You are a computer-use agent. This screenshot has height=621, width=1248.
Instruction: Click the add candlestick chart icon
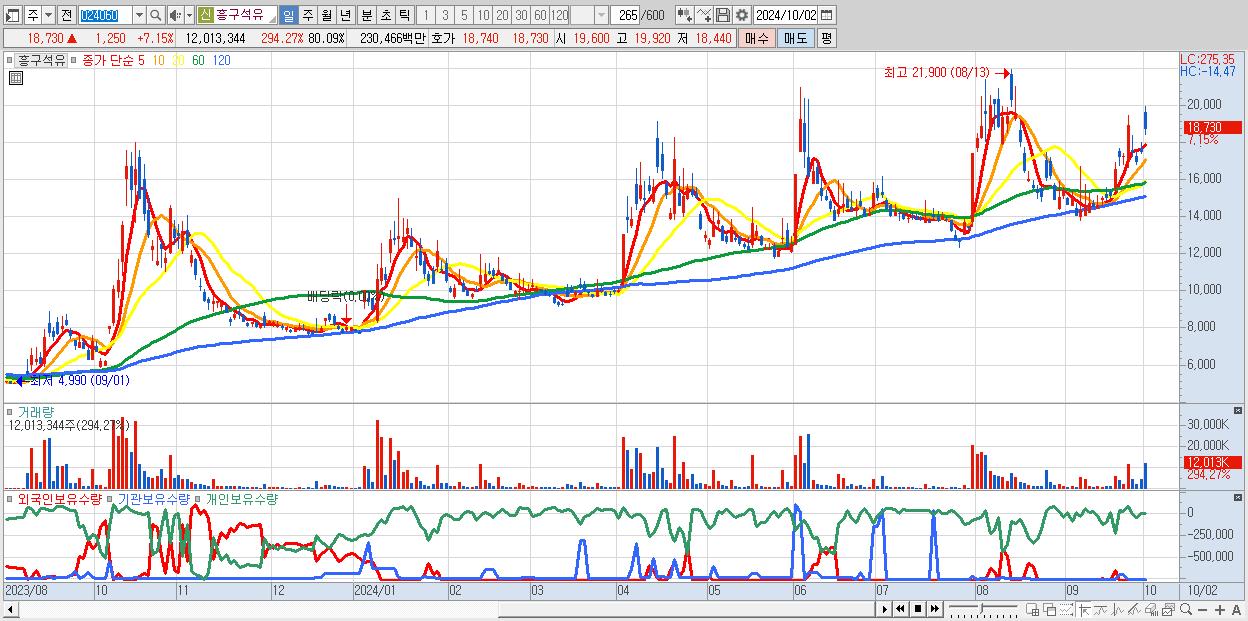[x=685, y=15]
